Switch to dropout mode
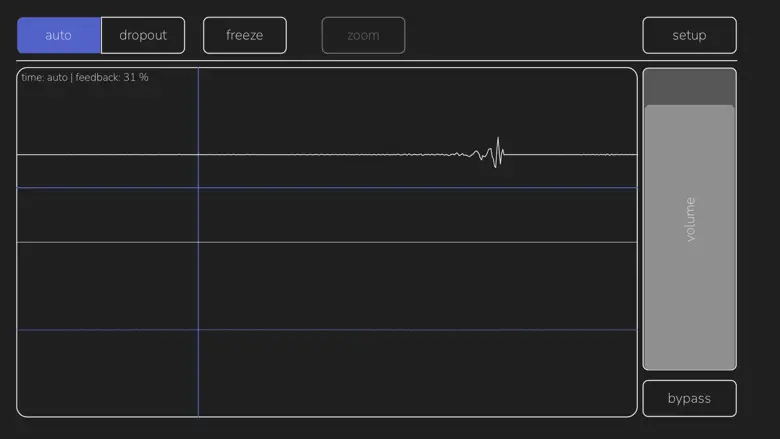Screen dimensions: 780x439 (x=143, y=35)
